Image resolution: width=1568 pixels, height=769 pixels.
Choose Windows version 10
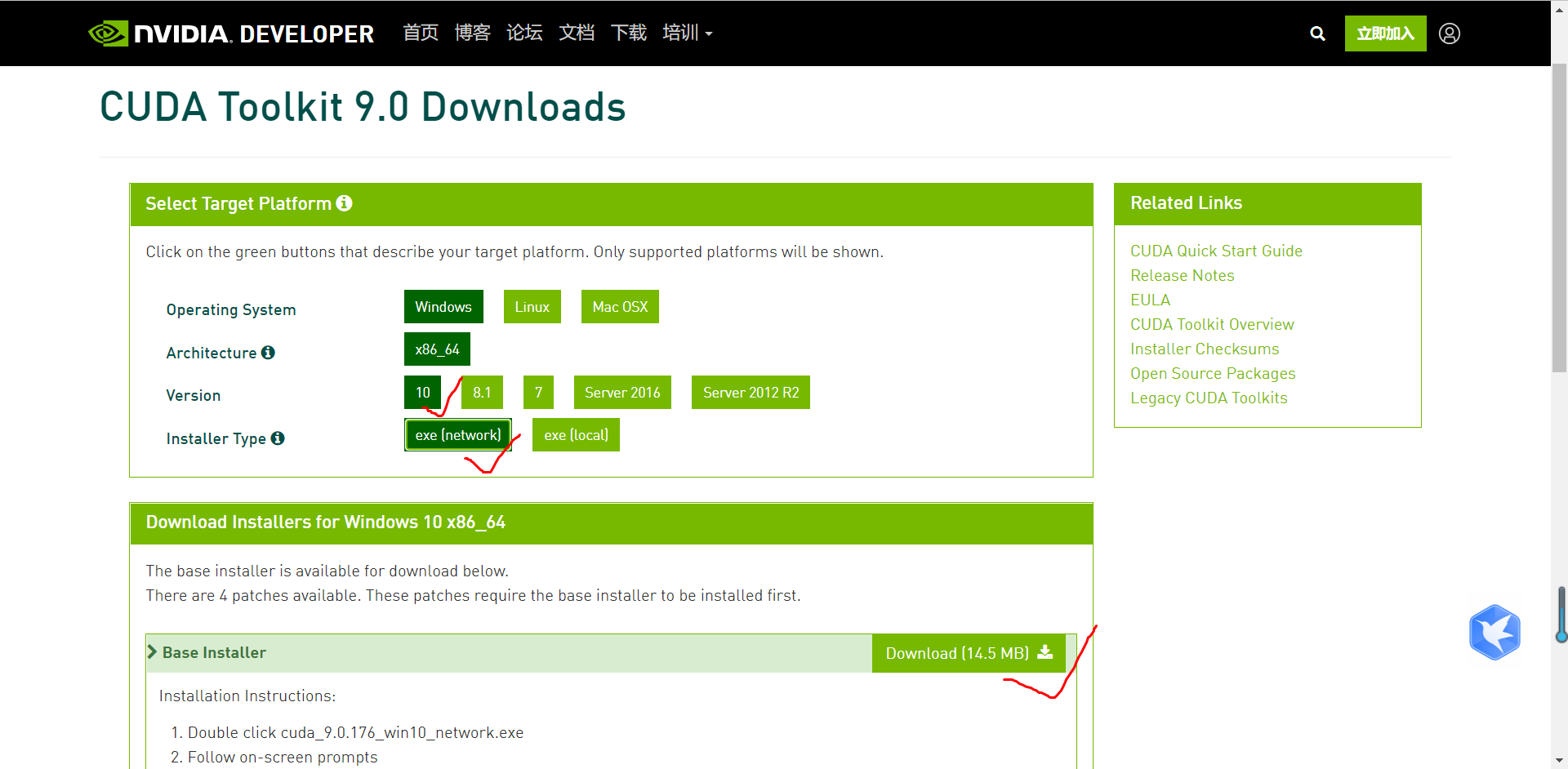(x=422, y=393)
